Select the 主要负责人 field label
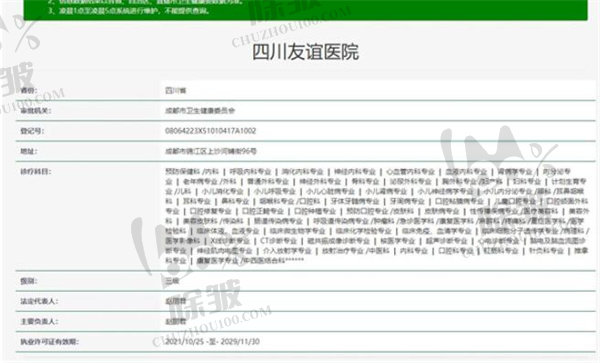 pyautogui.click(x=39, y=321)
